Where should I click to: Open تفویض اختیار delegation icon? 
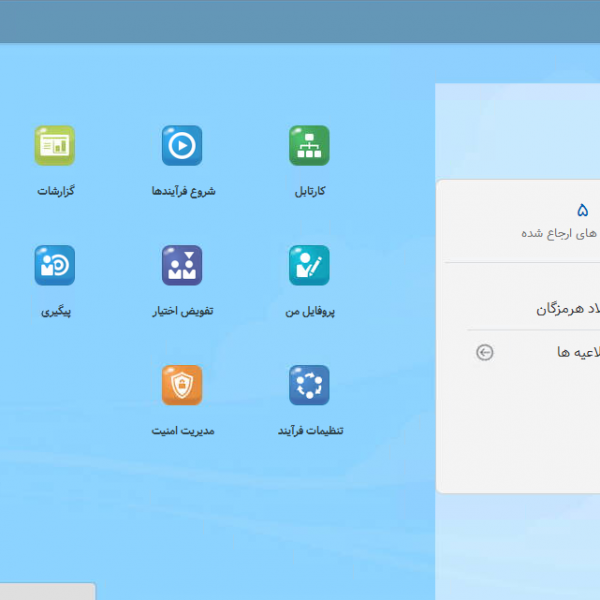pyautogui.click(x=182, y=265)
